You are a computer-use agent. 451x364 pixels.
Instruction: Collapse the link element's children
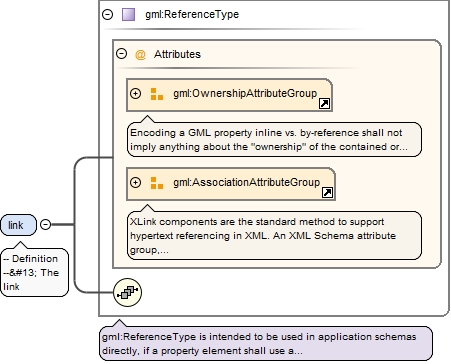pyautogui.click(x=45, y=225)
